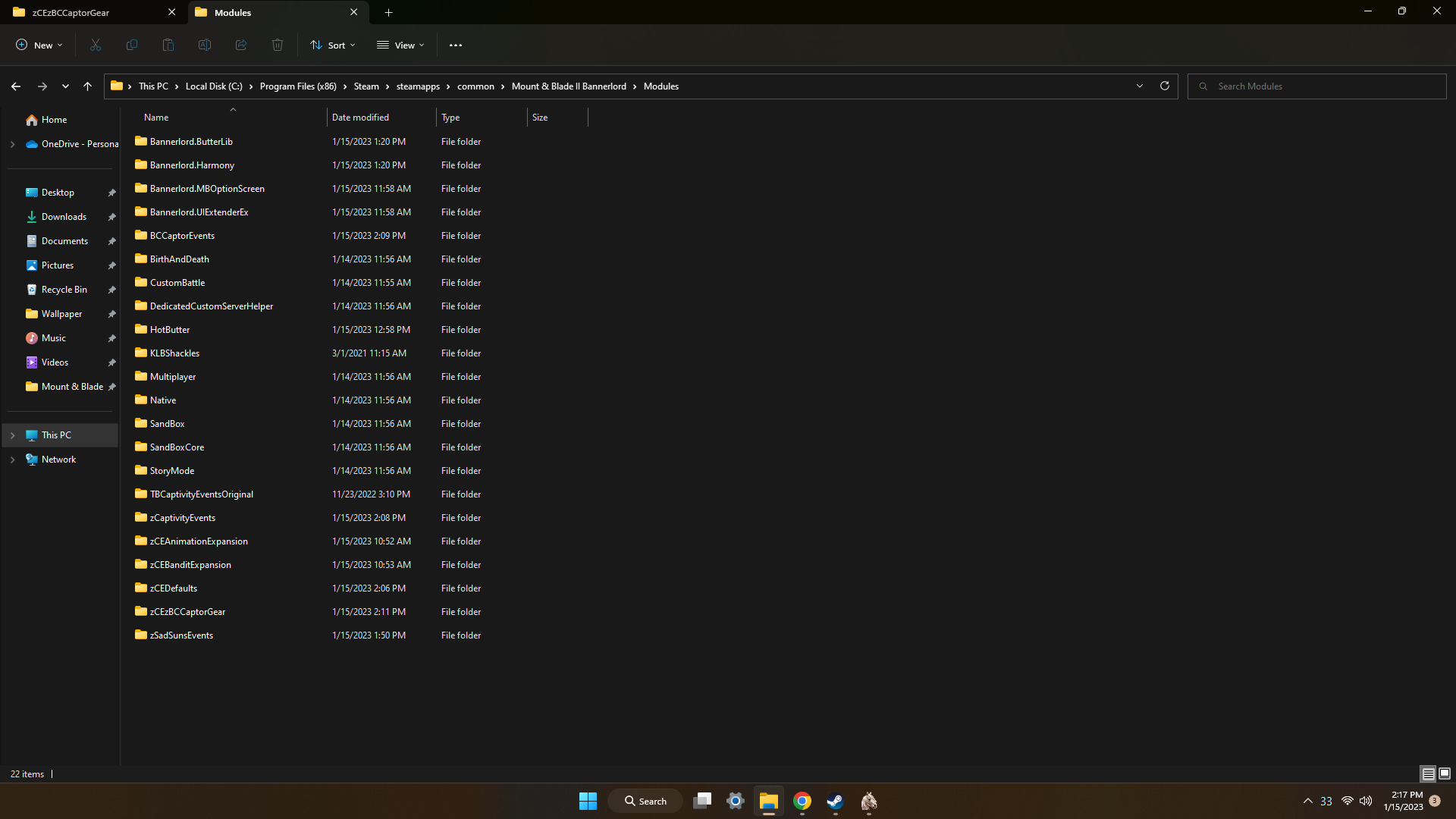Go forward with the forward arrow

(42, 86)
